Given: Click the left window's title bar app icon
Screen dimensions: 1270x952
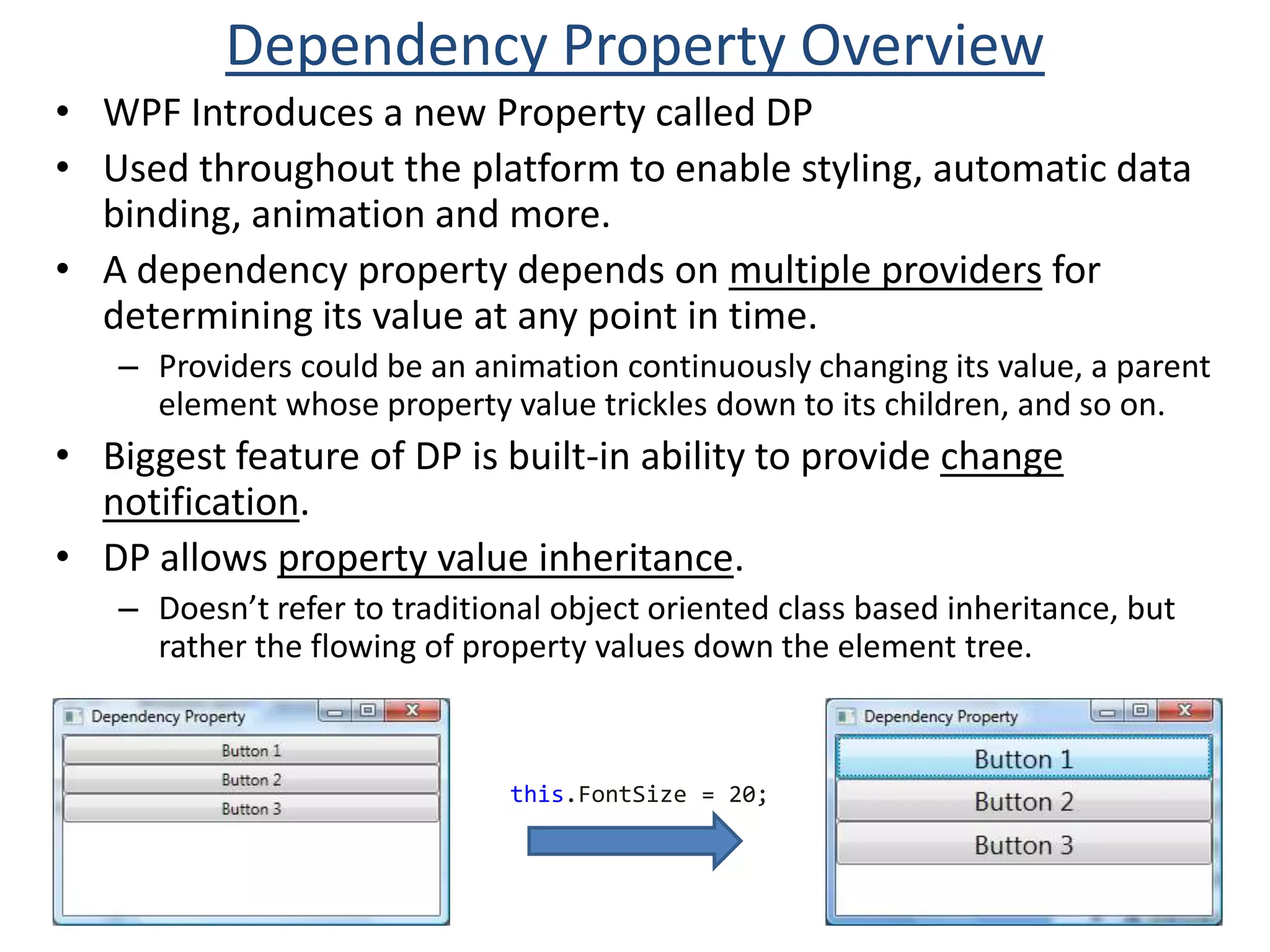Looking at the screenshot, I should tap(72, 716).
